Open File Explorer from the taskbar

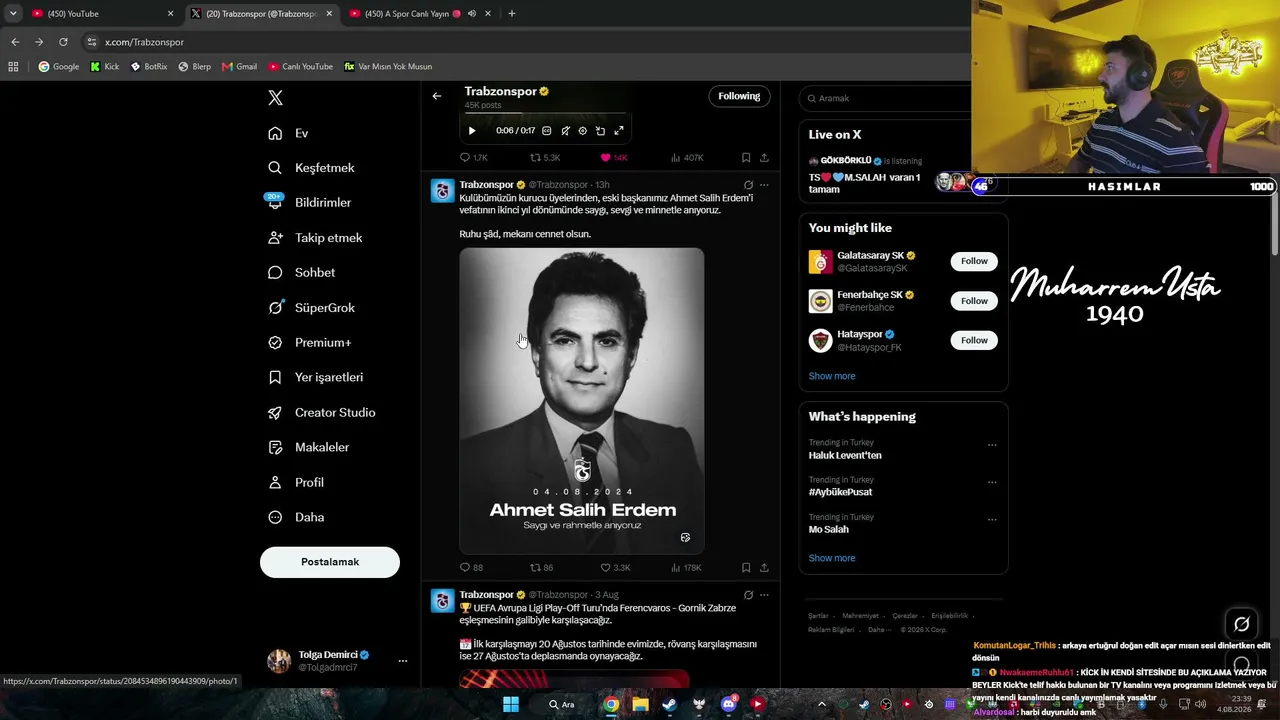[640, 704]
